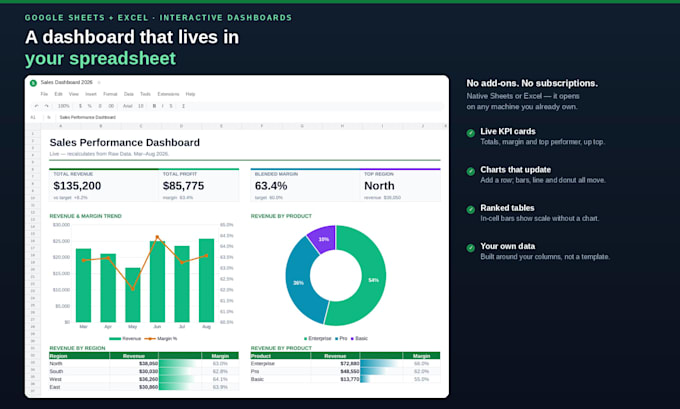Screen dimensions: 680x409
Task: Apply percent format with % button
Action: coord(90,106)
